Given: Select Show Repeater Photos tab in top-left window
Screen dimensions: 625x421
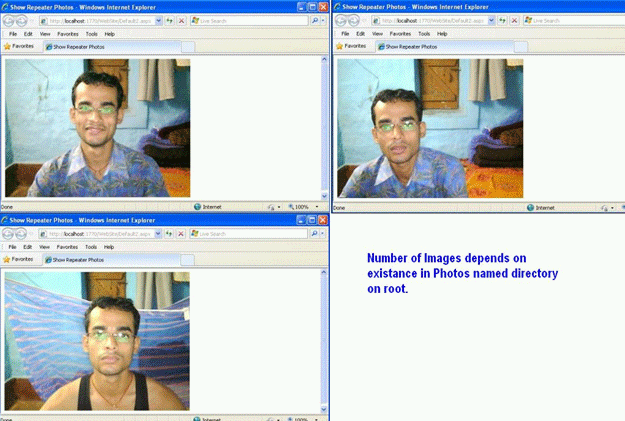Looking at the screenshot, I should pos(112,47).
